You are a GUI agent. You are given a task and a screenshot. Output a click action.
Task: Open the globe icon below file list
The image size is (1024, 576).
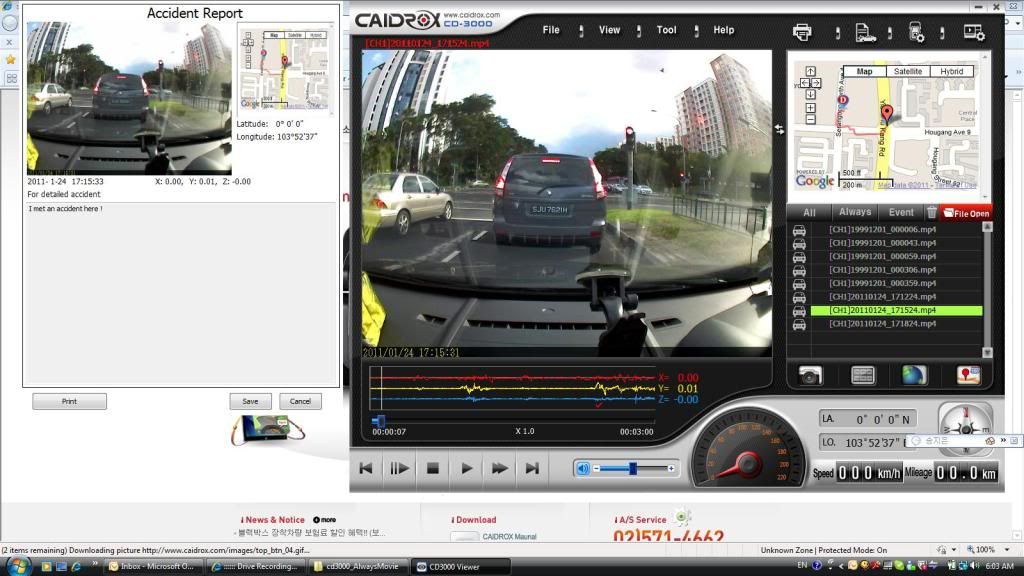tap(914, 375)
